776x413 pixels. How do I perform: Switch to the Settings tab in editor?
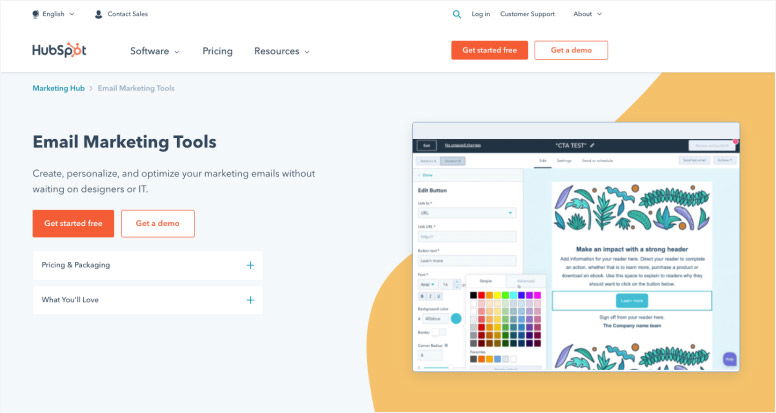click(x=564, y=161)
